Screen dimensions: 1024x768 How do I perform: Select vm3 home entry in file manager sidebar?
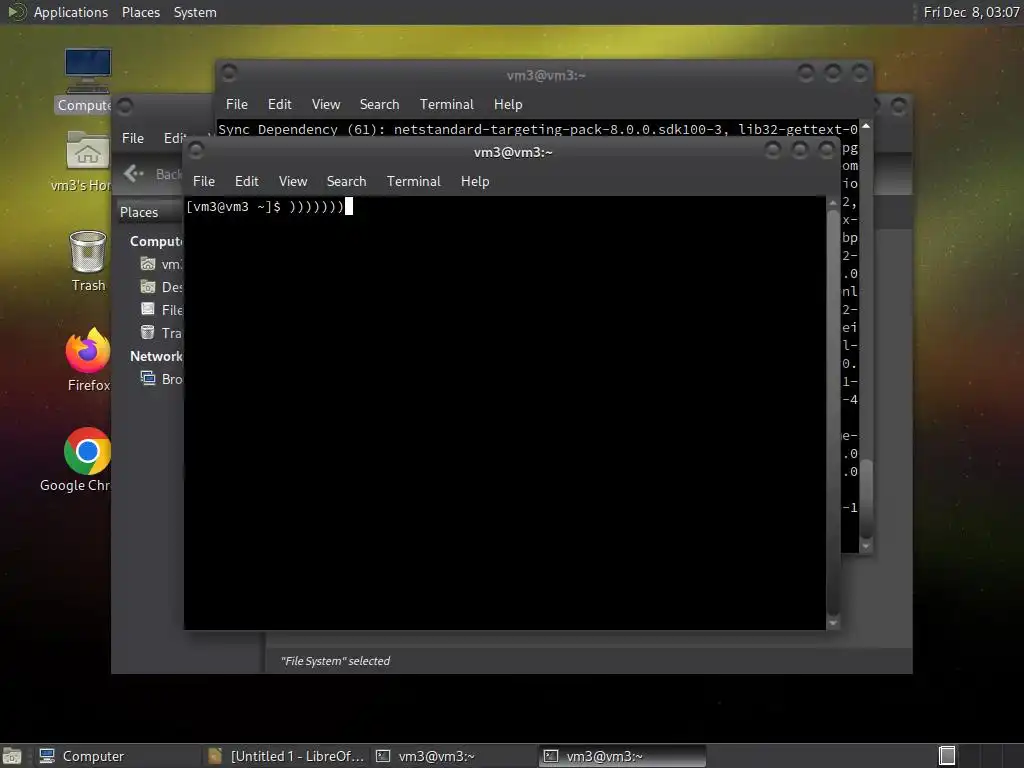(x=161, y=264)
